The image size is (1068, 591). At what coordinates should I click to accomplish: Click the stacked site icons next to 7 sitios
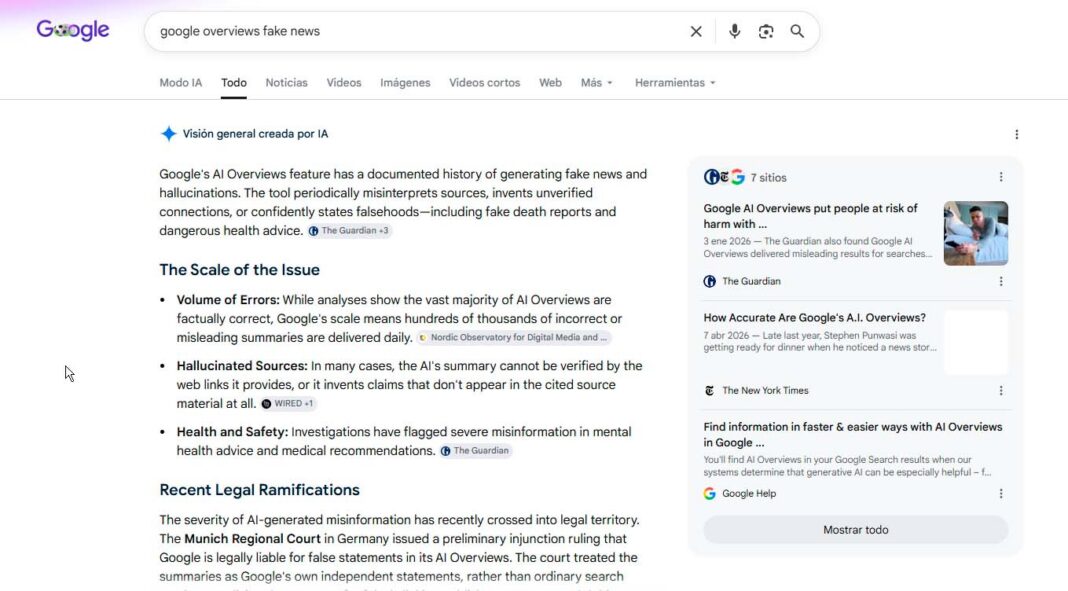724,177
